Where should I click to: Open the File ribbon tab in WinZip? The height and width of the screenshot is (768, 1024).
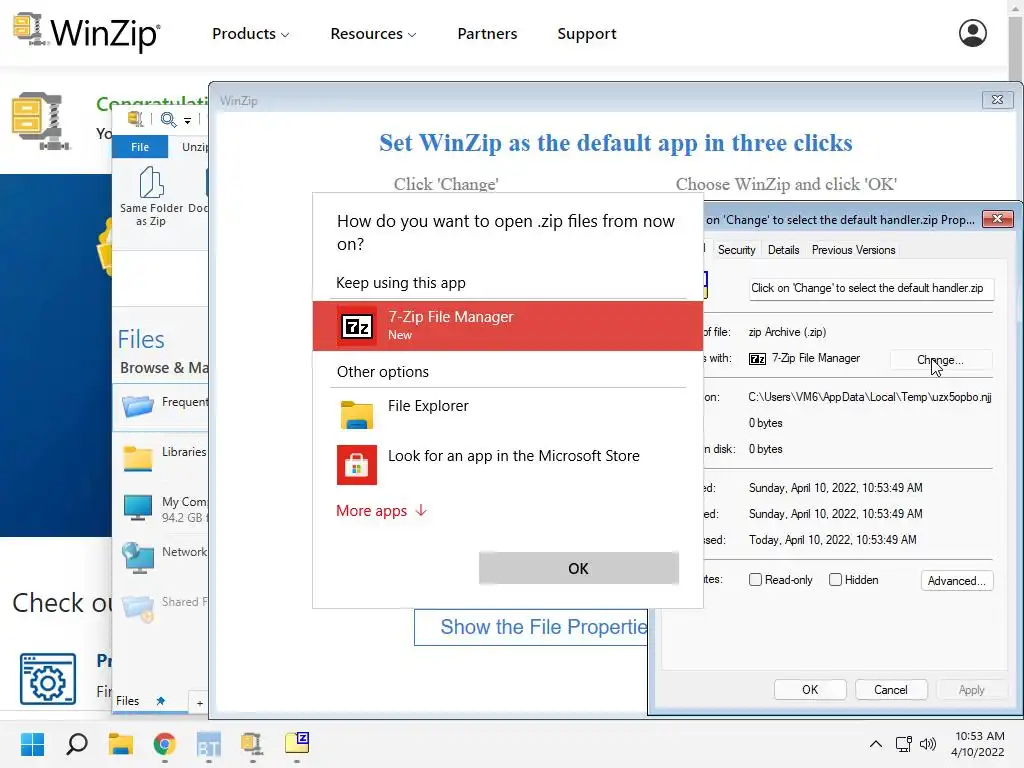point(140,147)
